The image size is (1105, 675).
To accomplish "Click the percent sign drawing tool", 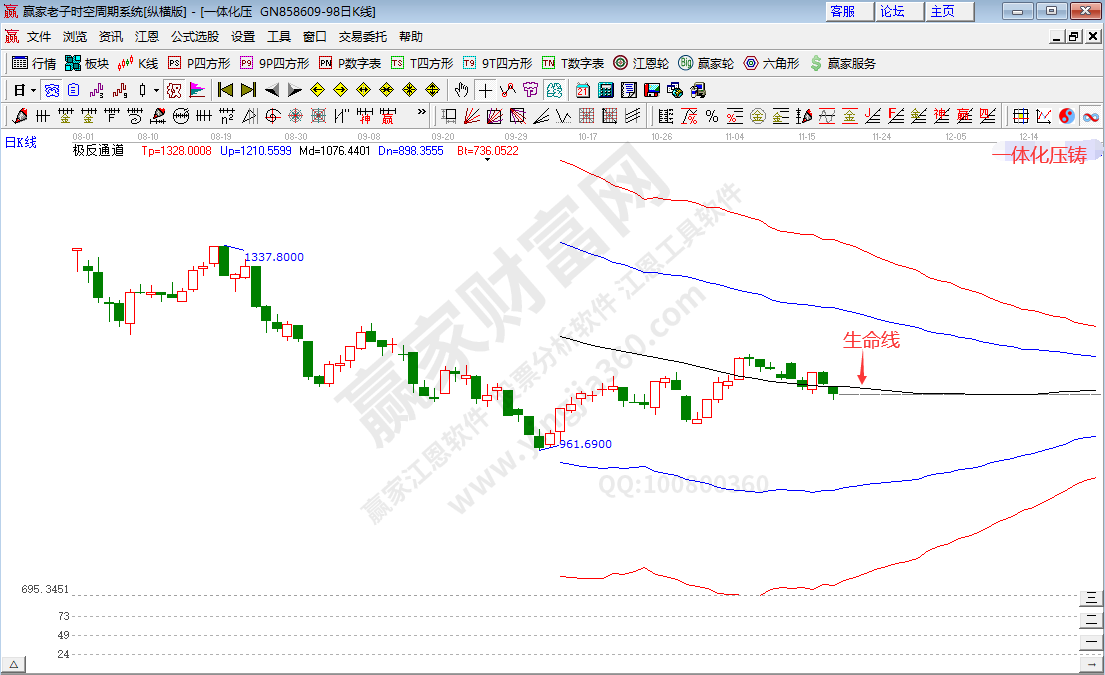I will (x=712, y=115).
